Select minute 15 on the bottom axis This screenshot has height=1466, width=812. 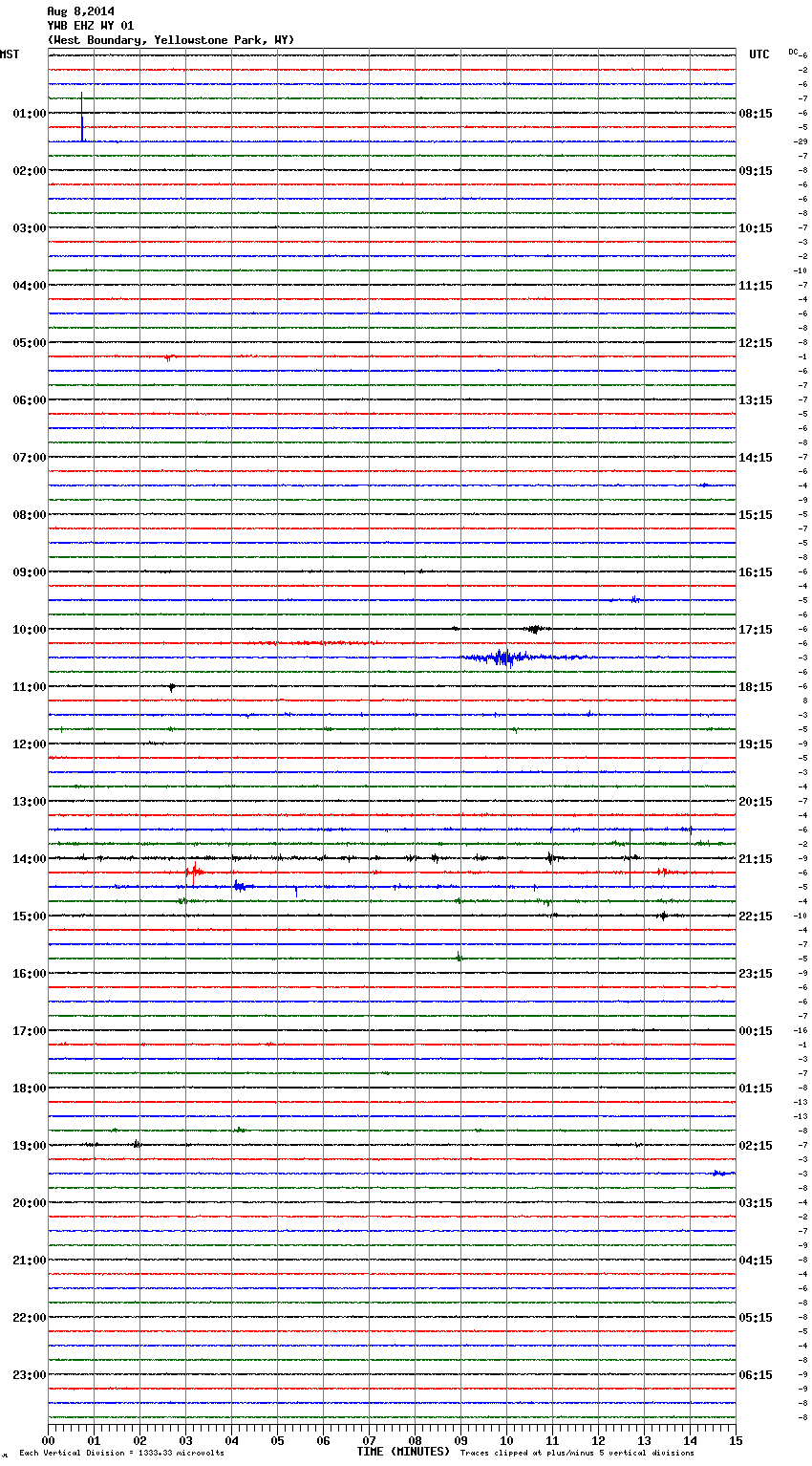pyautogui.click(x=736, y=1440)
